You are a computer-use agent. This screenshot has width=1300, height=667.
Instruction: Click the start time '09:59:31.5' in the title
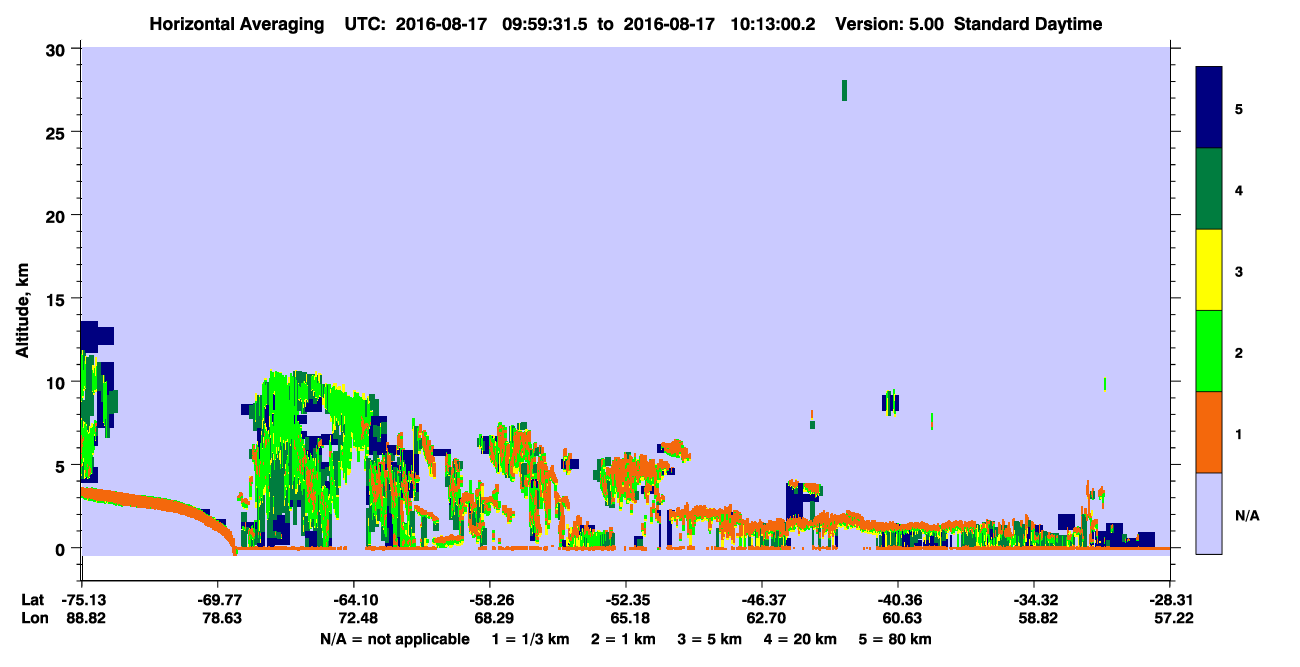tap(543, 24)
